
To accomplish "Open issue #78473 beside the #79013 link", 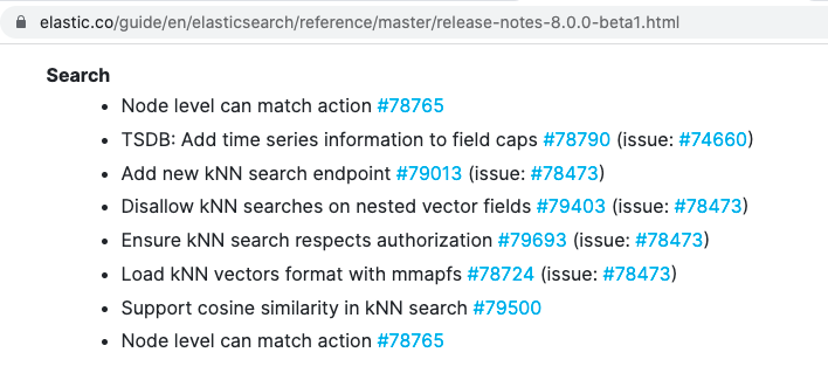I will [564, 173].
